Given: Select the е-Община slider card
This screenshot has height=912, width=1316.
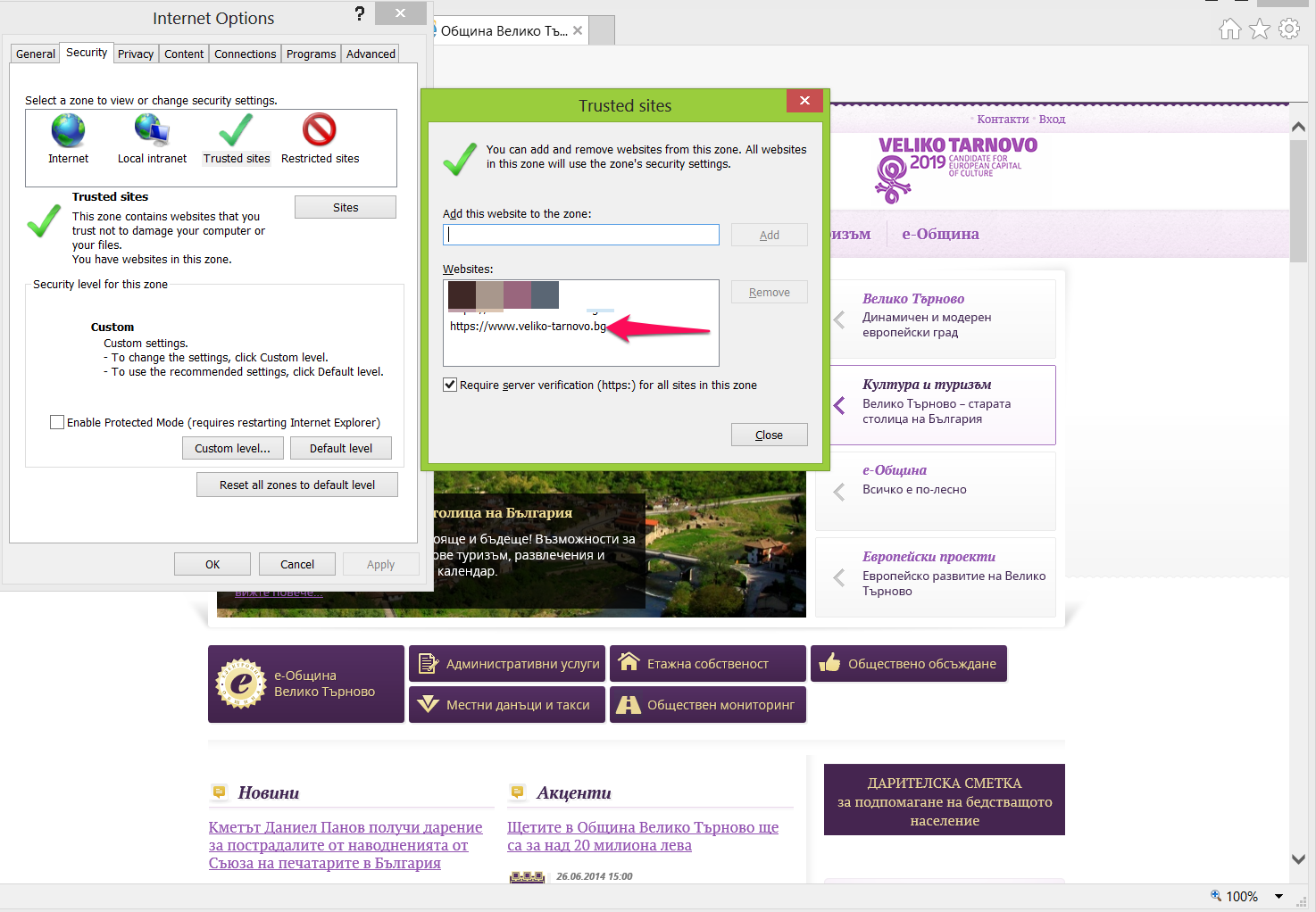Looking at the screenshot, I should pos(936,491).
